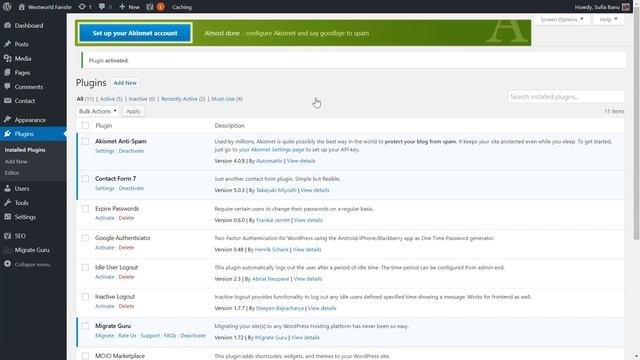Click the Collapse menu arrow icon
Image resolution: width=640 pixels, height=360 pixels.
pyautogui.click(x=7, y=264)
